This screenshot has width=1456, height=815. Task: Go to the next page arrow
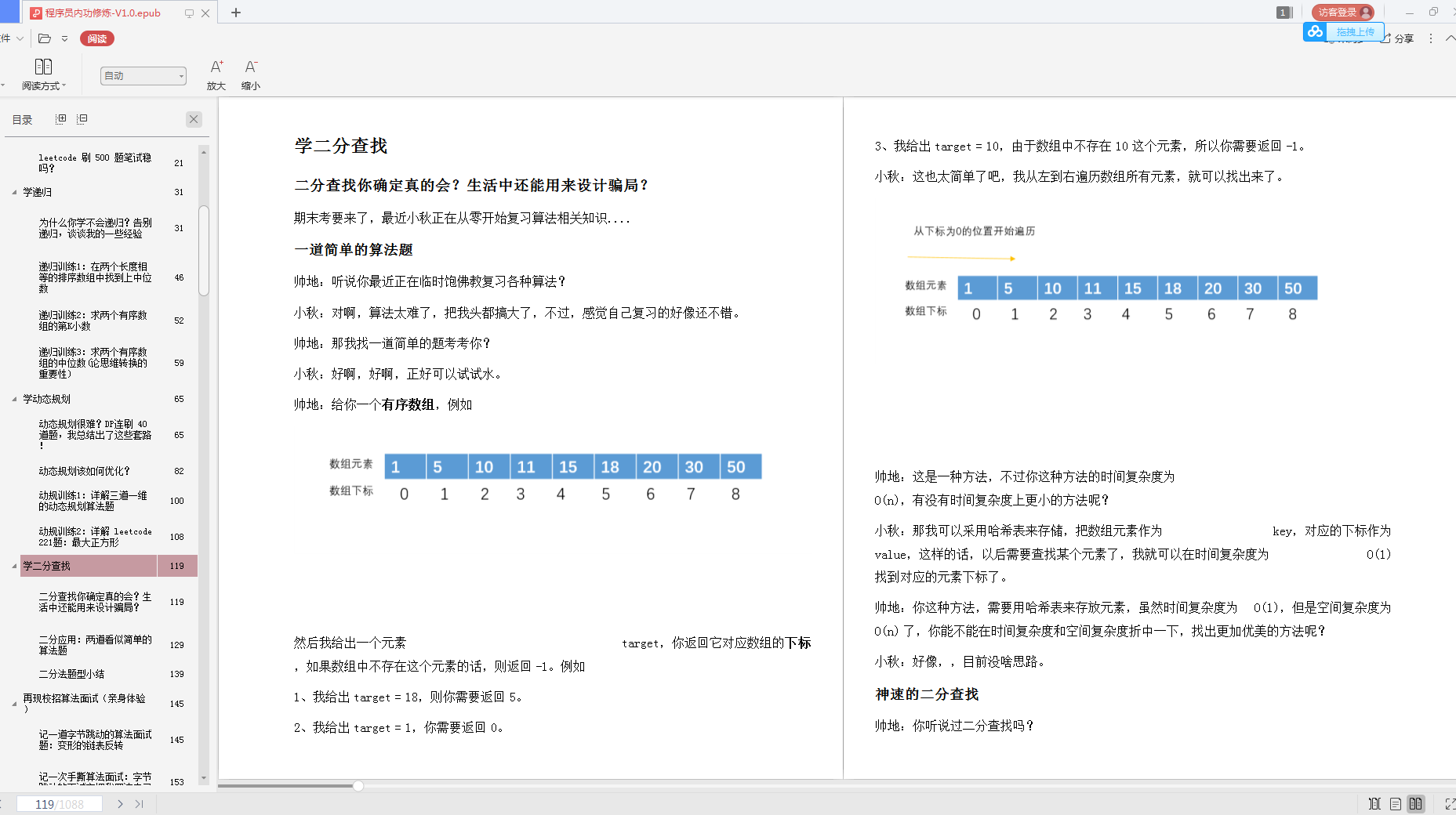tap(120, 804)
